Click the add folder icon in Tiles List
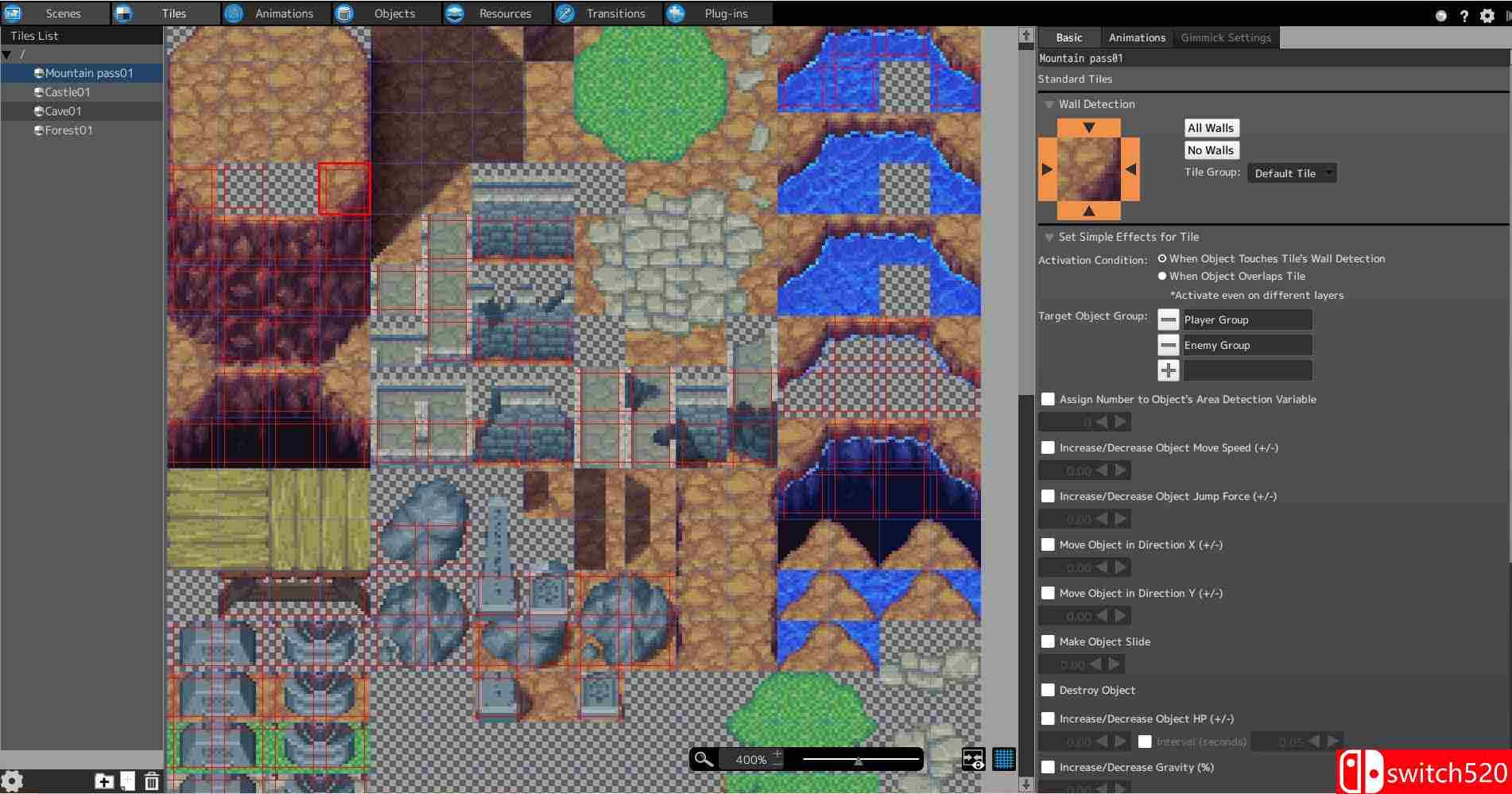Image resolution: width=1512 pixels, height=794 pixels. (x=103, y=781)
